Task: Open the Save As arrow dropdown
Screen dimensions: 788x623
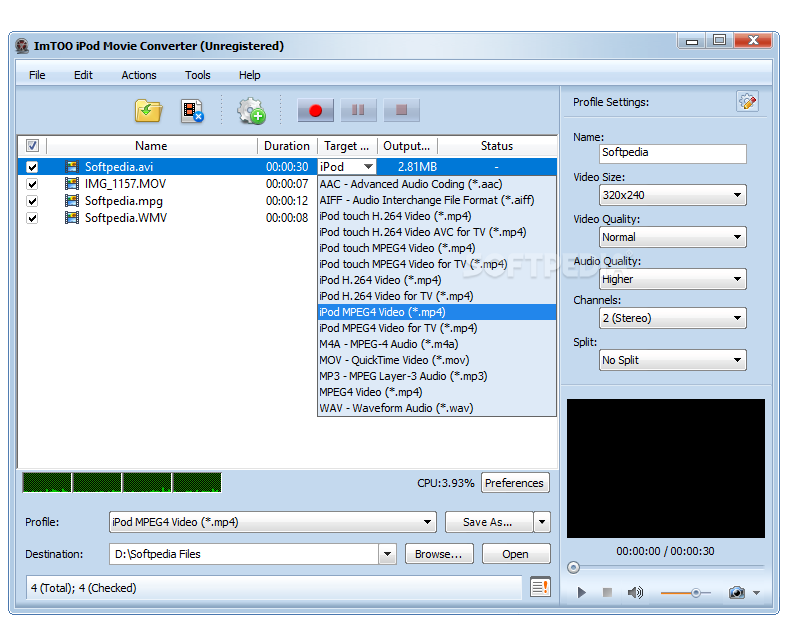Action: tap(542, 522)
